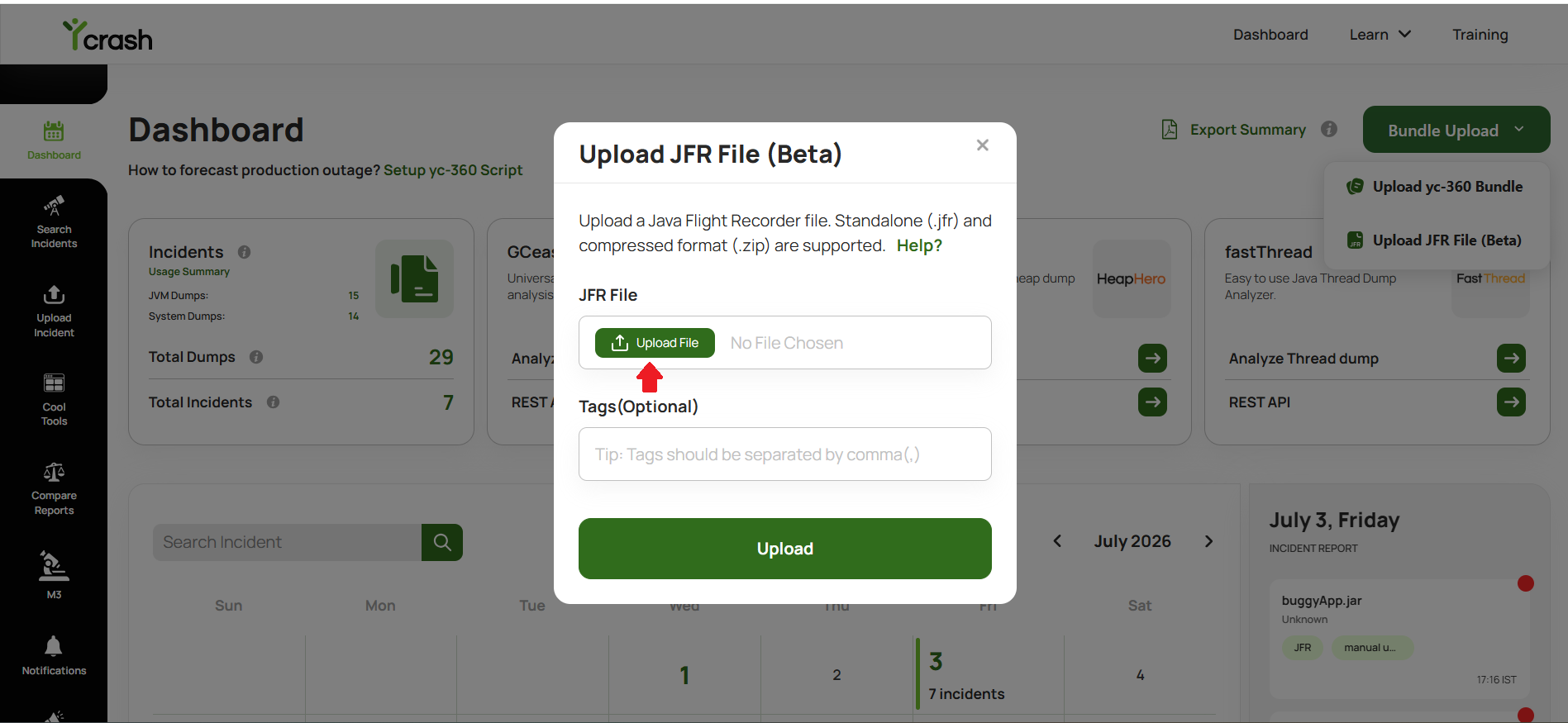This screenshot has width=1568, height=723.
Task: Open Compare Reports in the sidebar
Action: [x=54, y=489]
